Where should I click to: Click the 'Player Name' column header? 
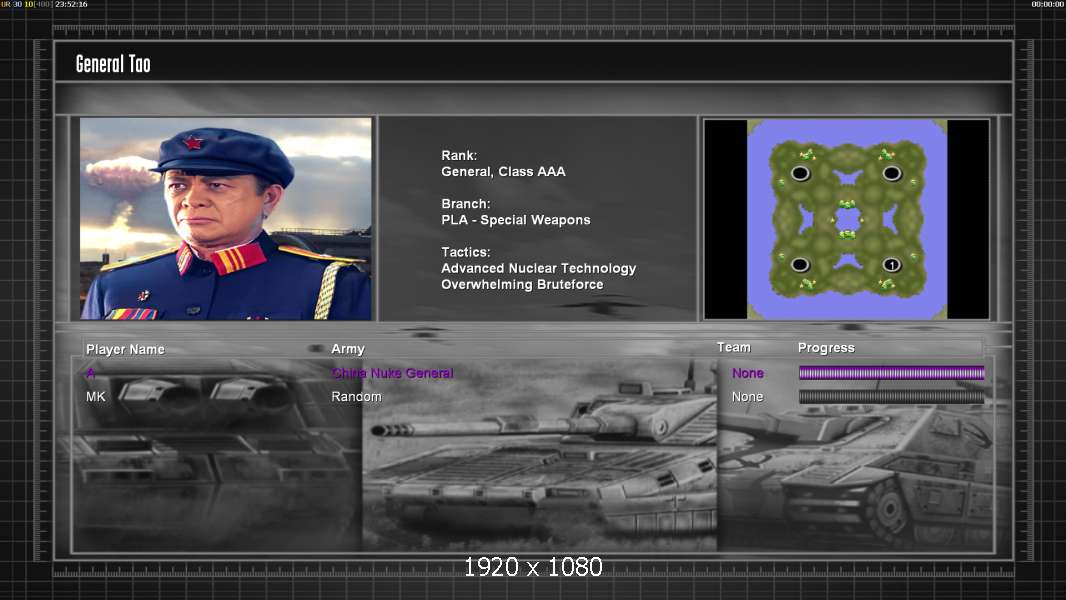click(x=125, y=349)
